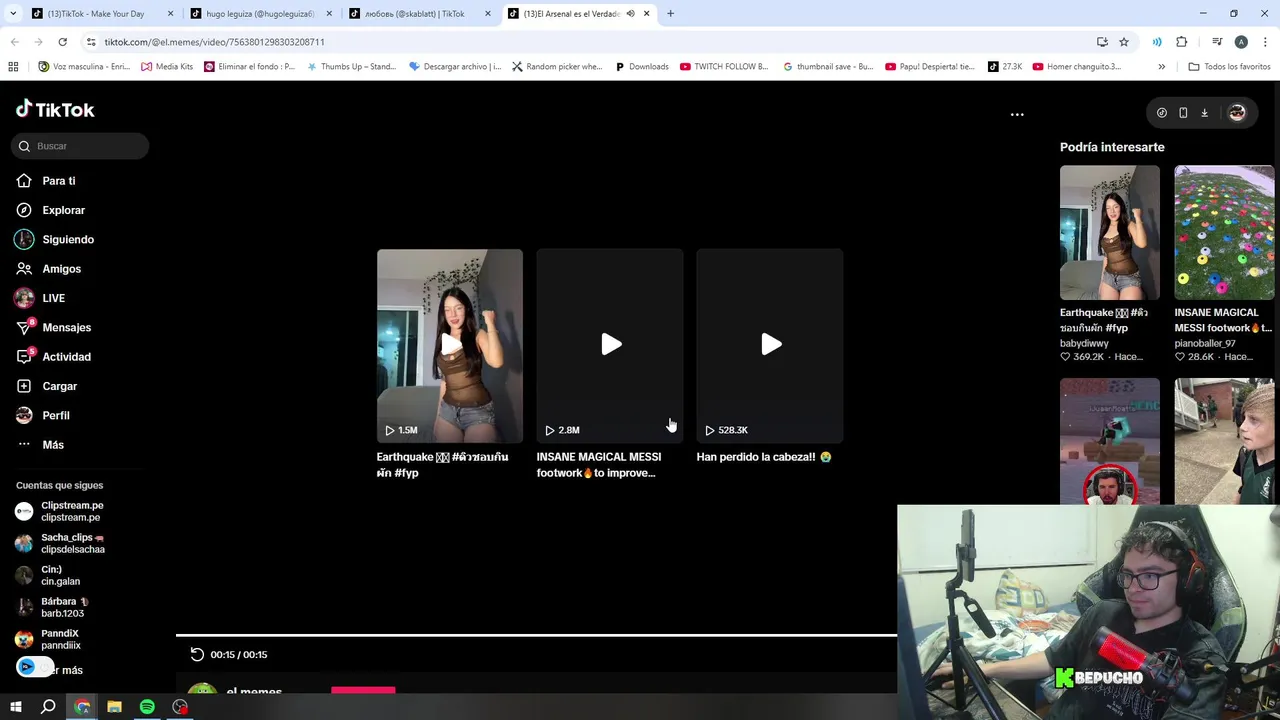This screenshot has height=720, width=1280.
Task: Click the phone app icon in top pill
Action: point(1183,113)
